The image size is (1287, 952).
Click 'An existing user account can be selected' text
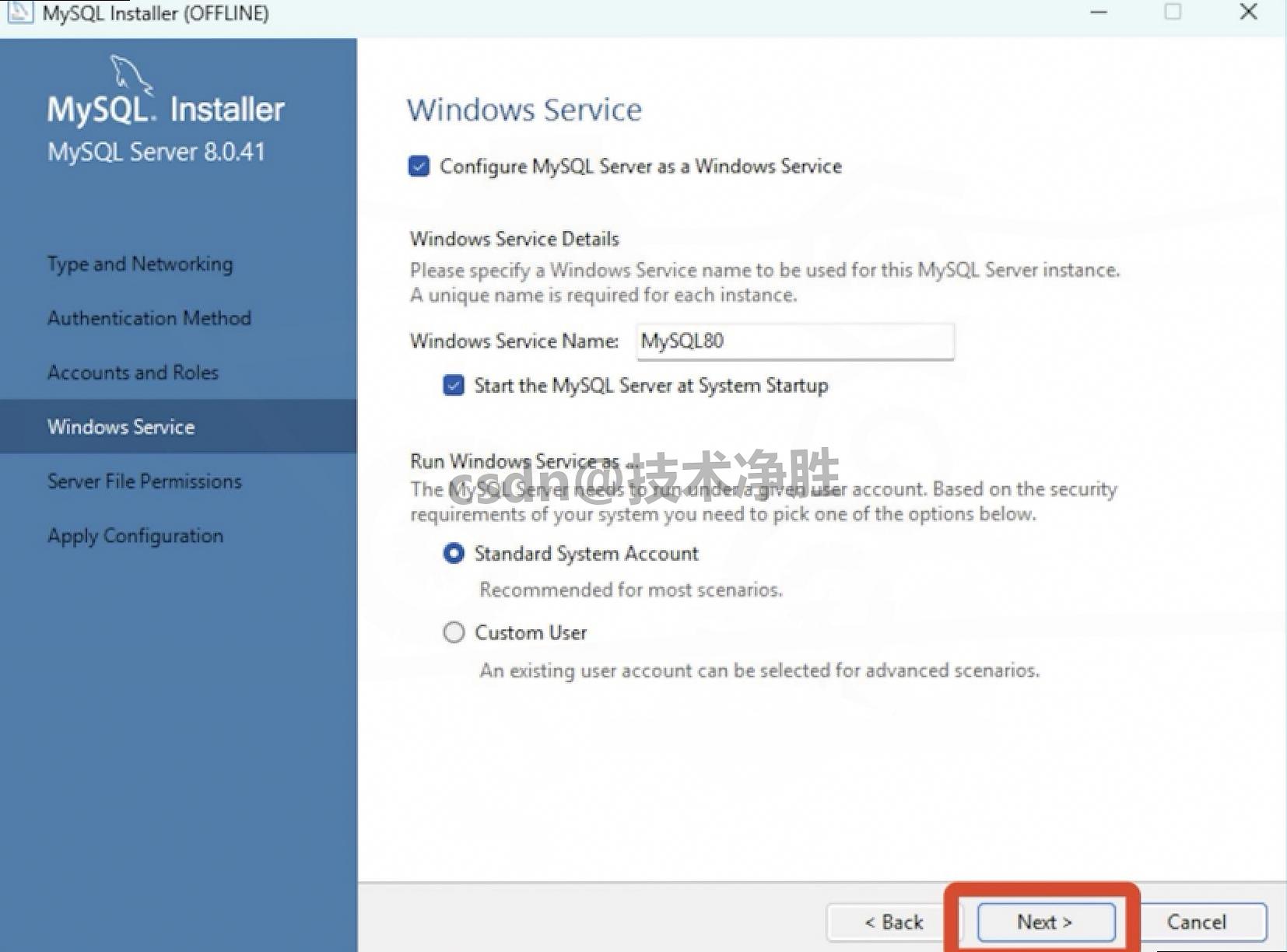point(759,670)
